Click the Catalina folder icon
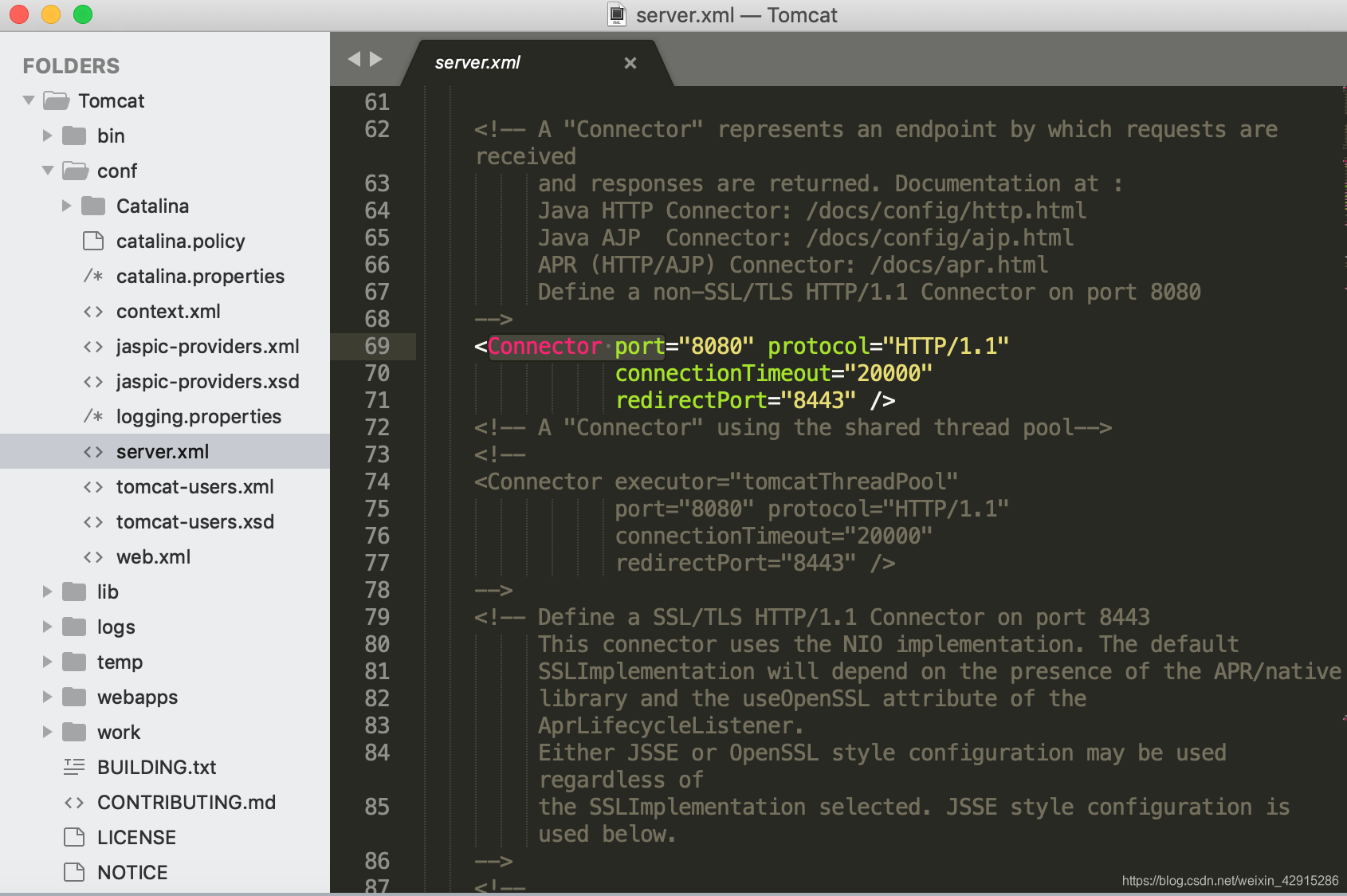The width and height of the screenshot is (1347, 896). pyautogui.click(x=93, y=206)
